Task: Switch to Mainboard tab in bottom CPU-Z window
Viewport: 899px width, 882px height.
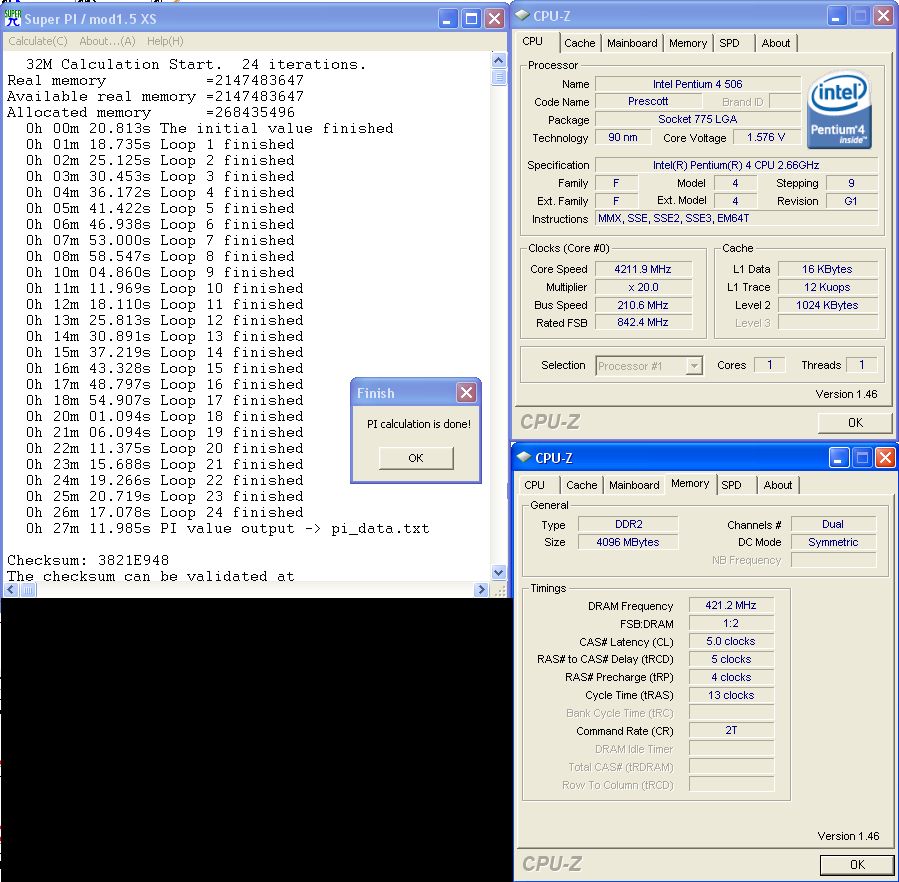Action: coord(634,485)
